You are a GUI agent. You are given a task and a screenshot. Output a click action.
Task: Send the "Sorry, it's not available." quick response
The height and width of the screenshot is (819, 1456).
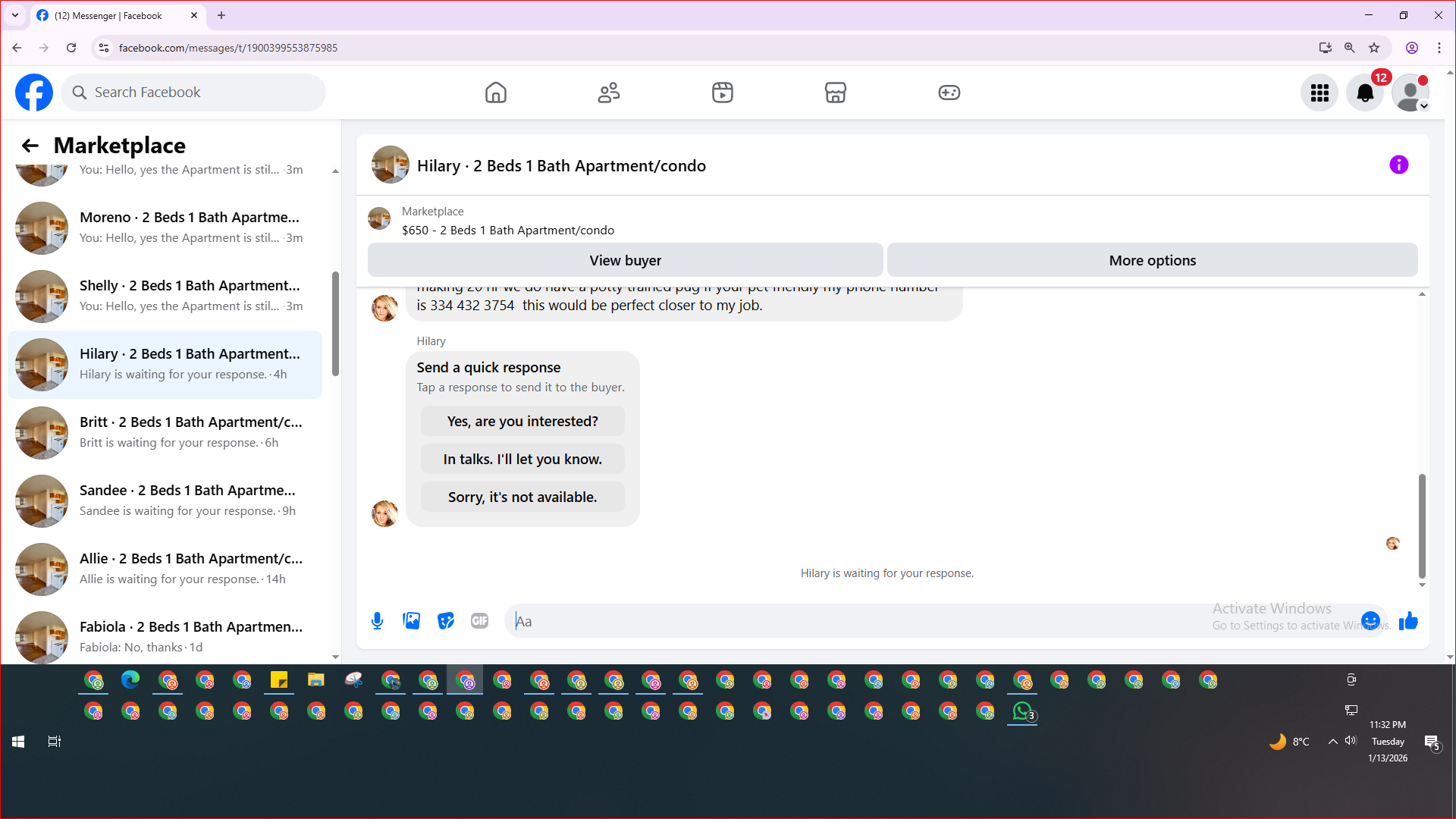[522, 497]
